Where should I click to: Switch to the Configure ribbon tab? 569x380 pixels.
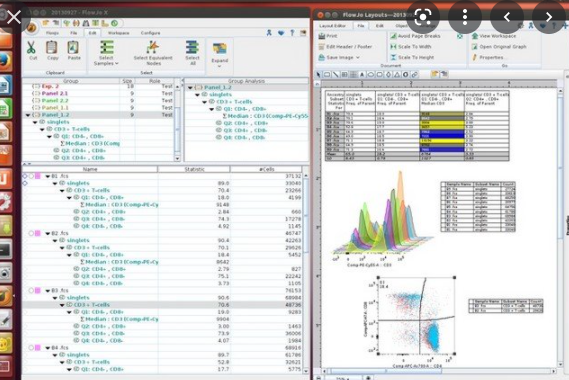click(150, 33)
